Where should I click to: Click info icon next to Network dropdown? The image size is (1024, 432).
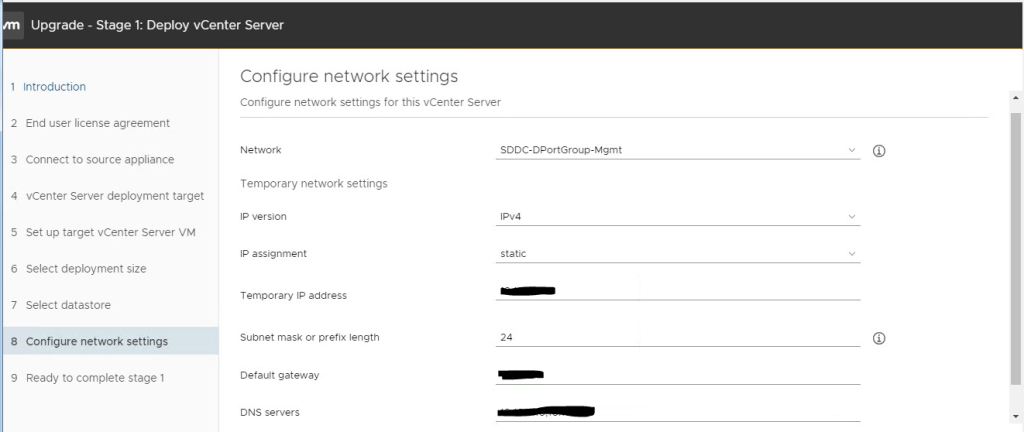(x=880, y=151)
